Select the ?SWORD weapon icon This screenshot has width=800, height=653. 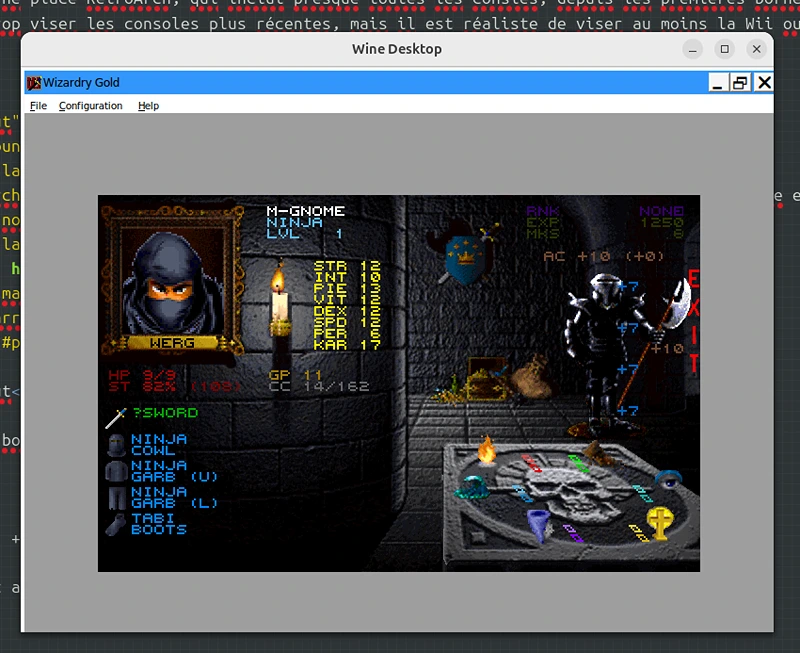[x=116, y=418]
